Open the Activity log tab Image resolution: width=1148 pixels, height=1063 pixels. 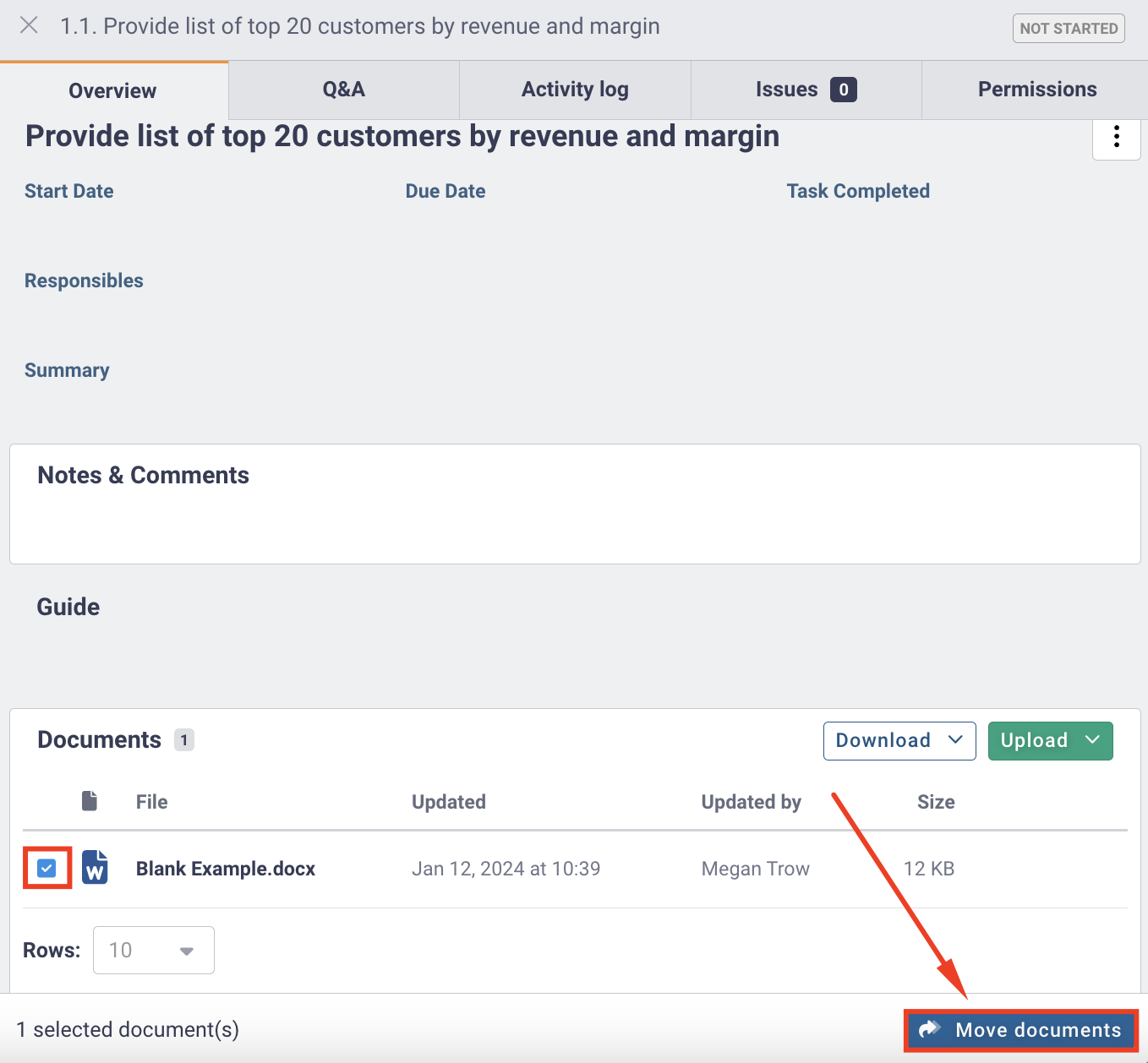click(574, 90)
